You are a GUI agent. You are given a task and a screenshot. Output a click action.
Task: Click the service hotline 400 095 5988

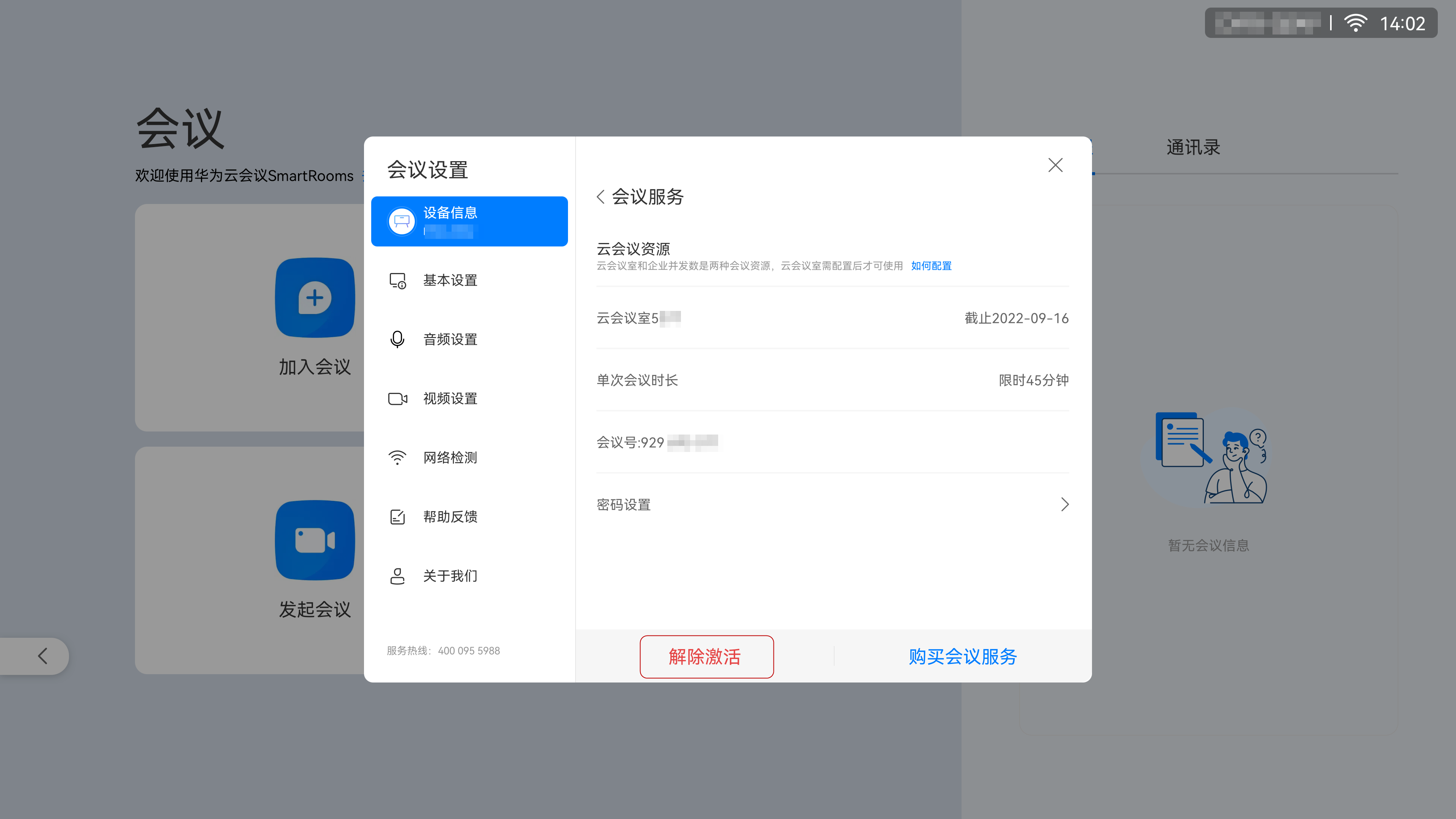tap(469, 651)
